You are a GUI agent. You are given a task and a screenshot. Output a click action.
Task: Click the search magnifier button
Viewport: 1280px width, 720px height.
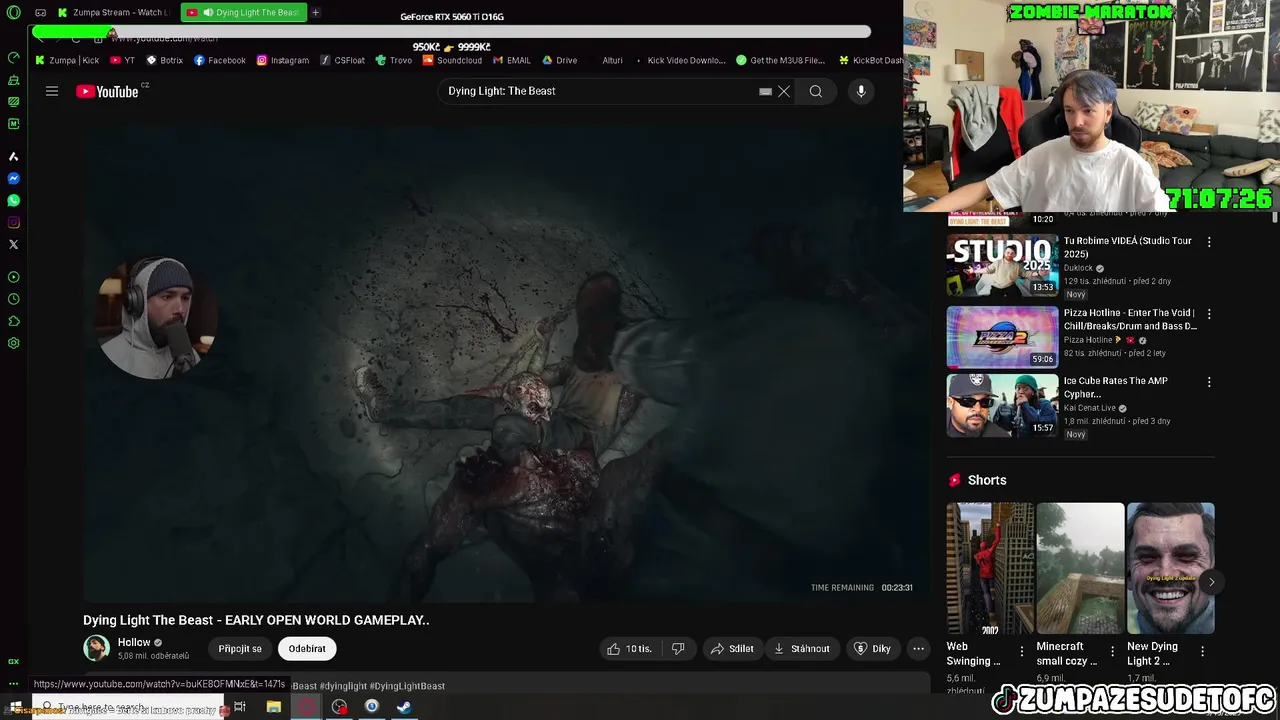click(x=816, y=91)
